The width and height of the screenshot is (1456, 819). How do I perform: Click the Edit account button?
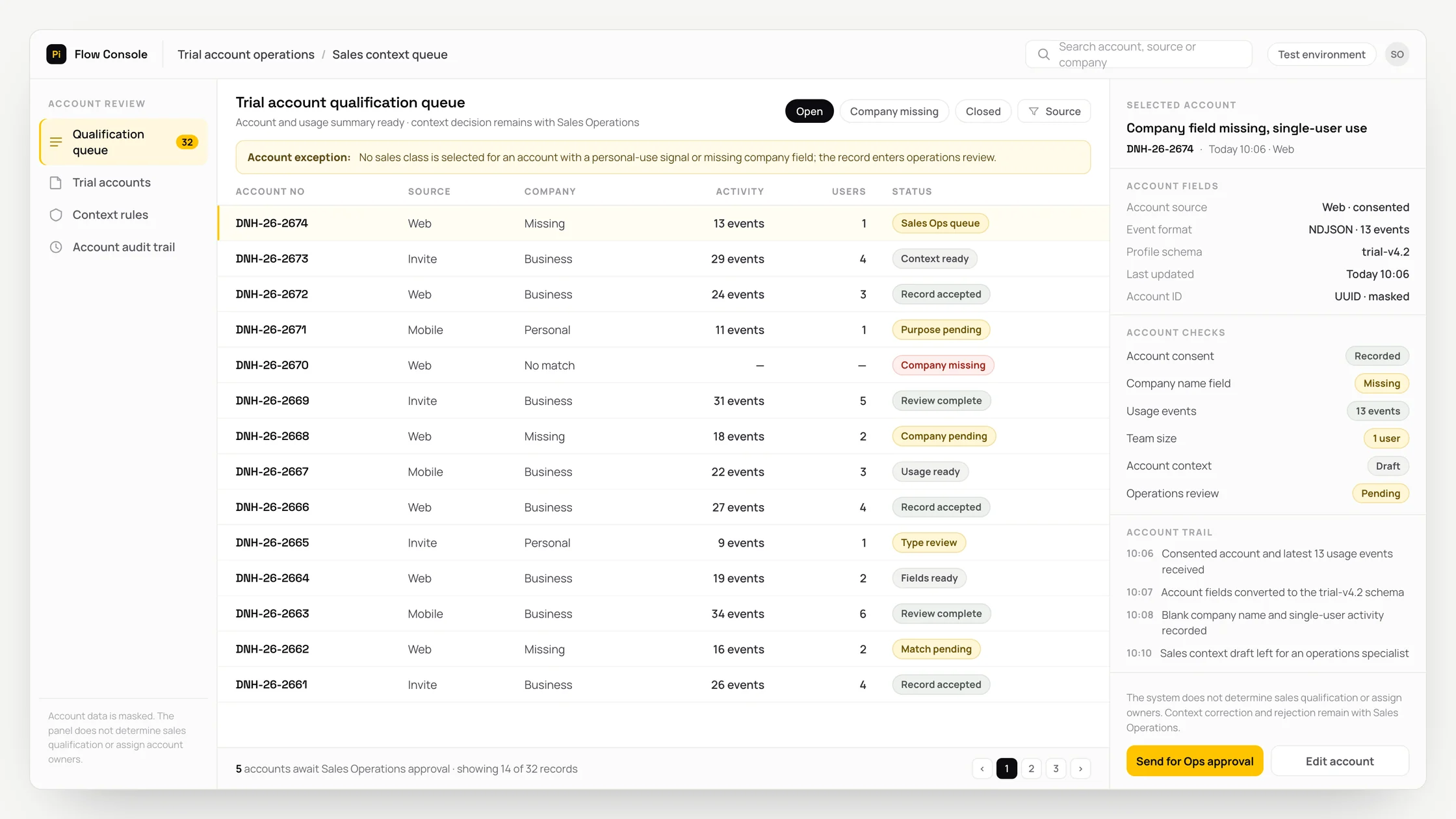click(1340, 760)
